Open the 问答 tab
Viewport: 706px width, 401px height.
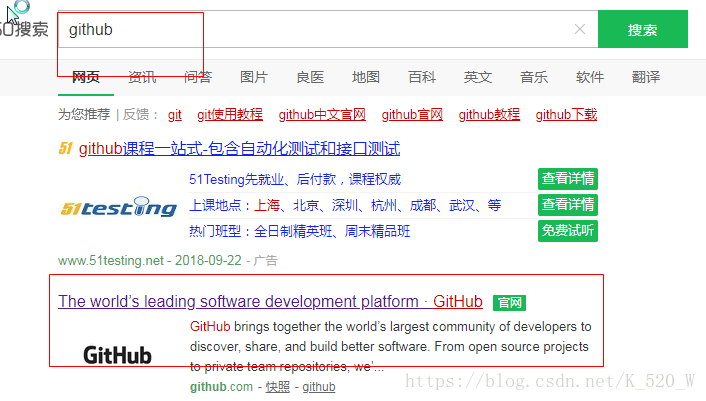coord(198,77)
